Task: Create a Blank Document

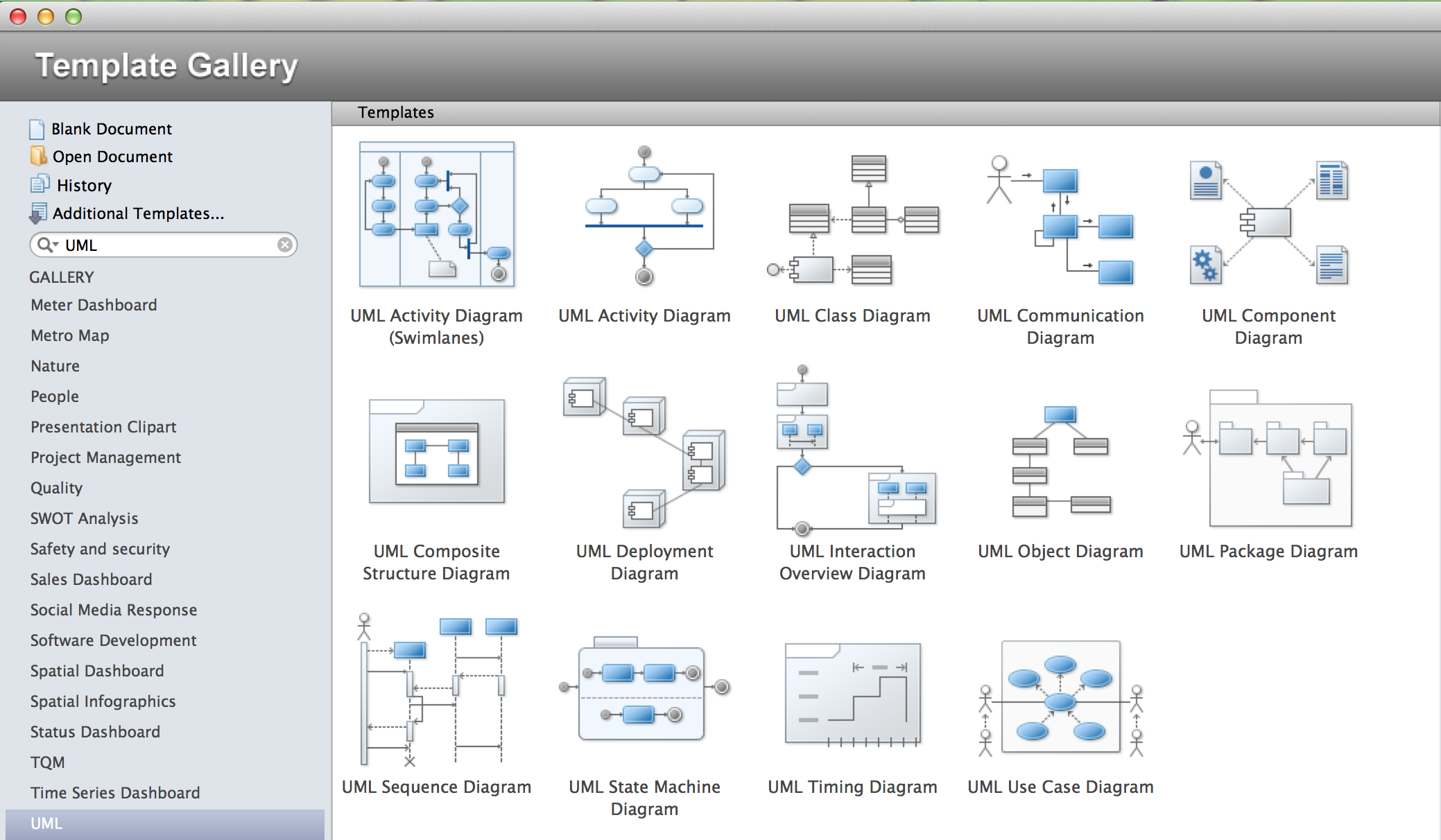Action: point(111,129)
